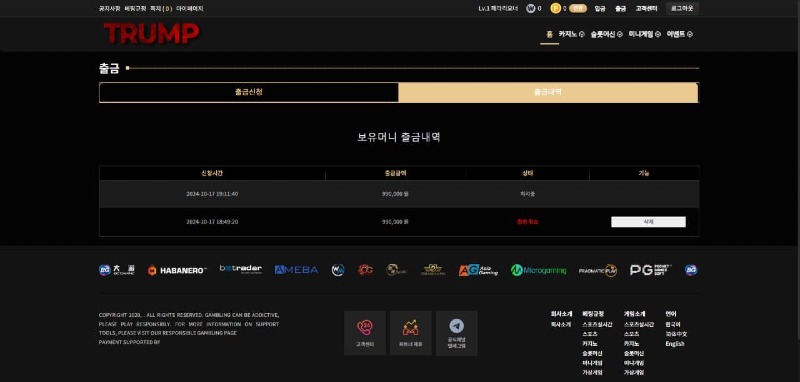The image size is (800, 382).
Task: Select the Microgaming provider logo
Action: (x=538, y=270)
